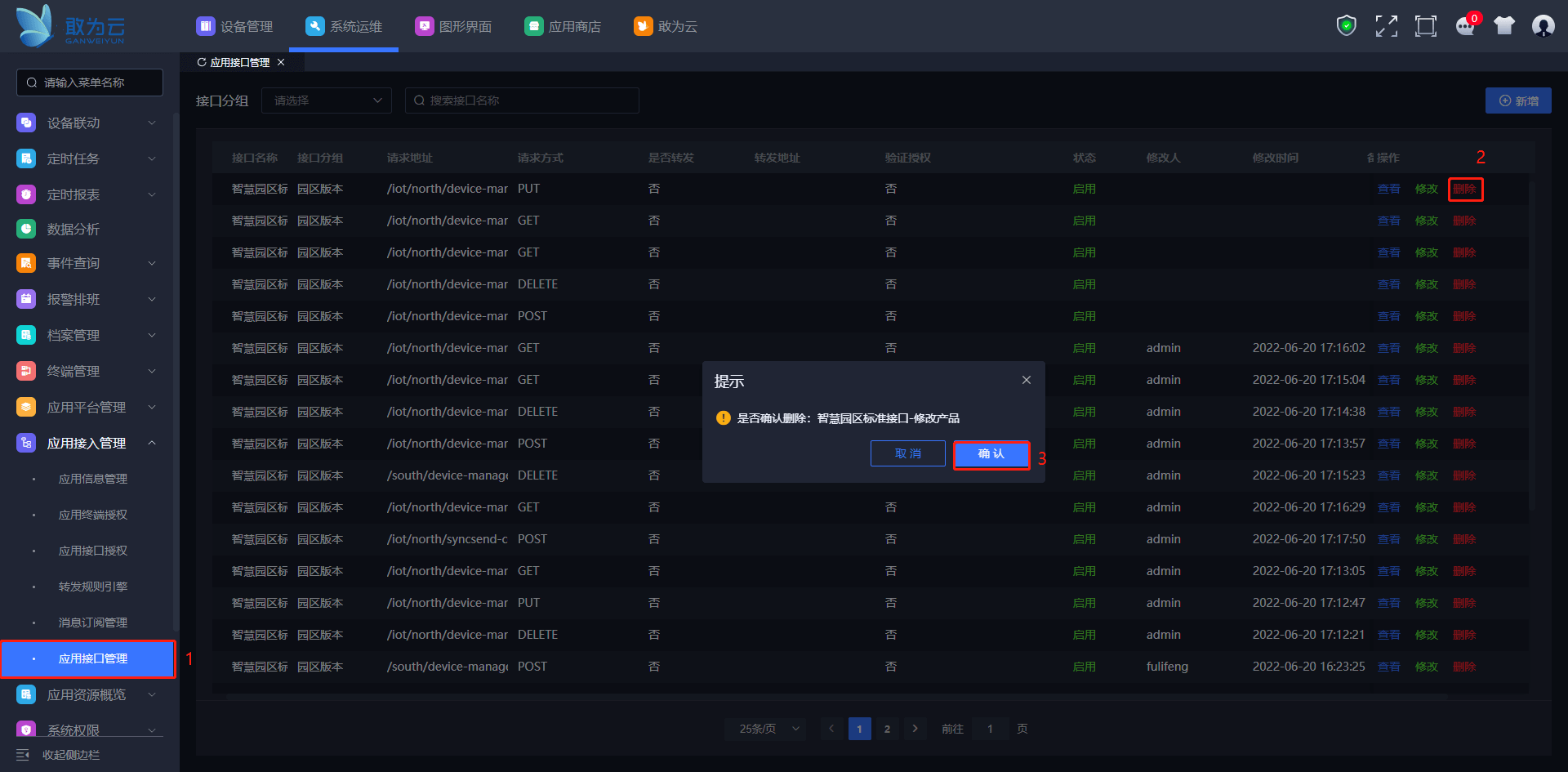Go to page 2 in pagination
1568x772 pixels.
(x=887, y=729)
